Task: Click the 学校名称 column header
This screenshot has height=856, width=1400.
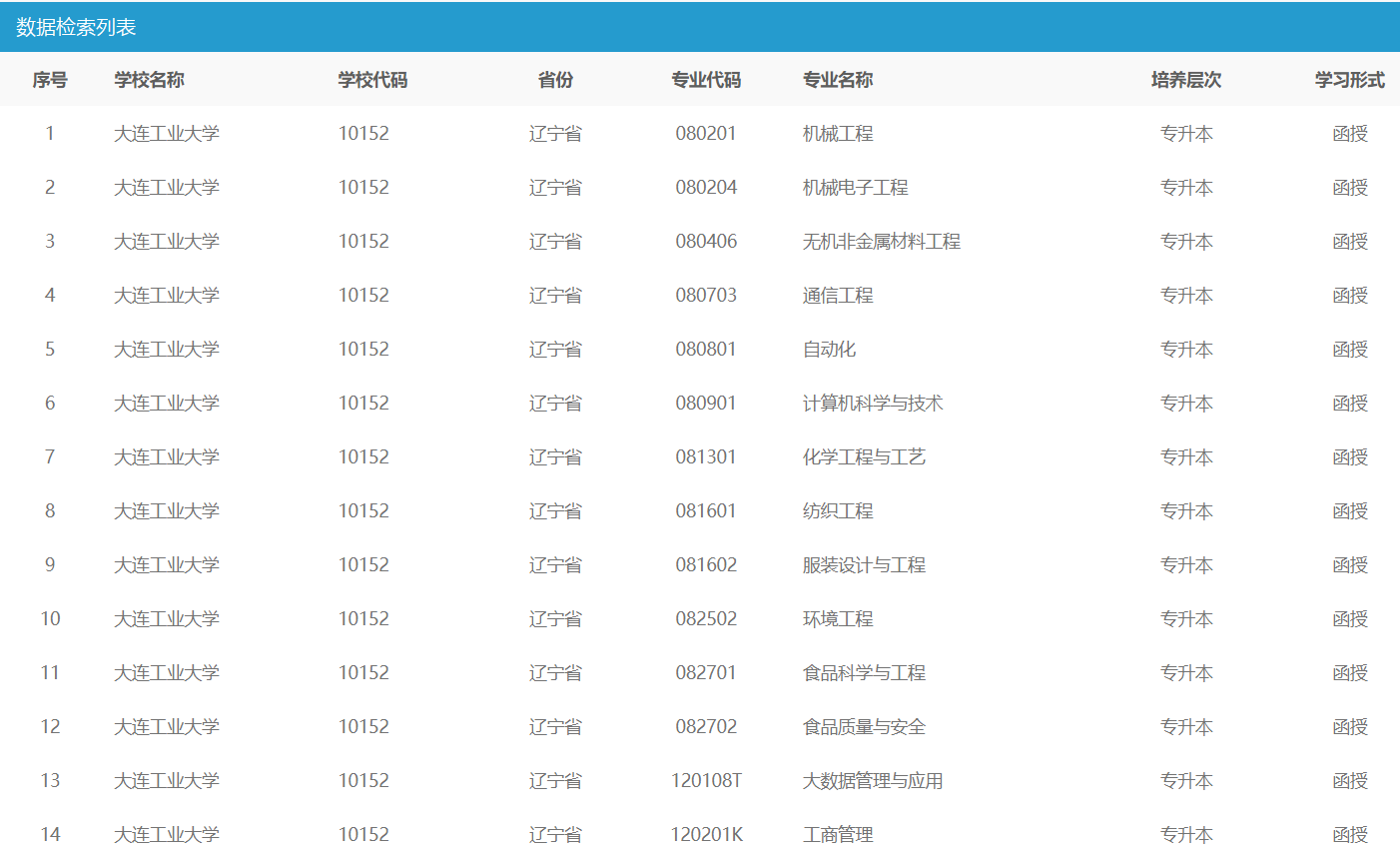Action: pyautogui.click(x=149, y=80)
